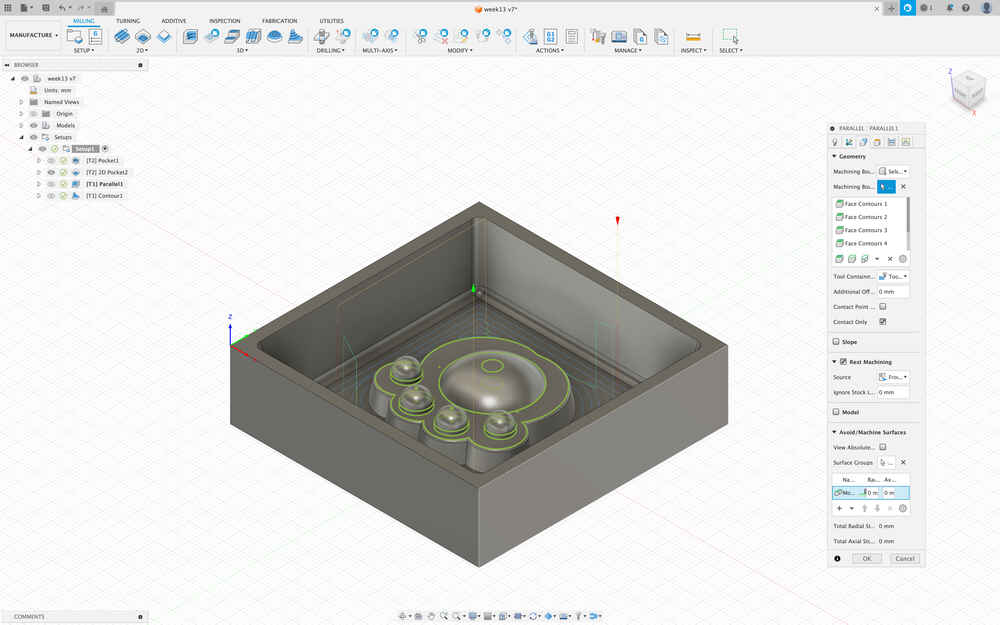This screenshot has height=625, width=1000.
Task: Open the Machining Boundary selection dropdown
Action: click(893, 172)
